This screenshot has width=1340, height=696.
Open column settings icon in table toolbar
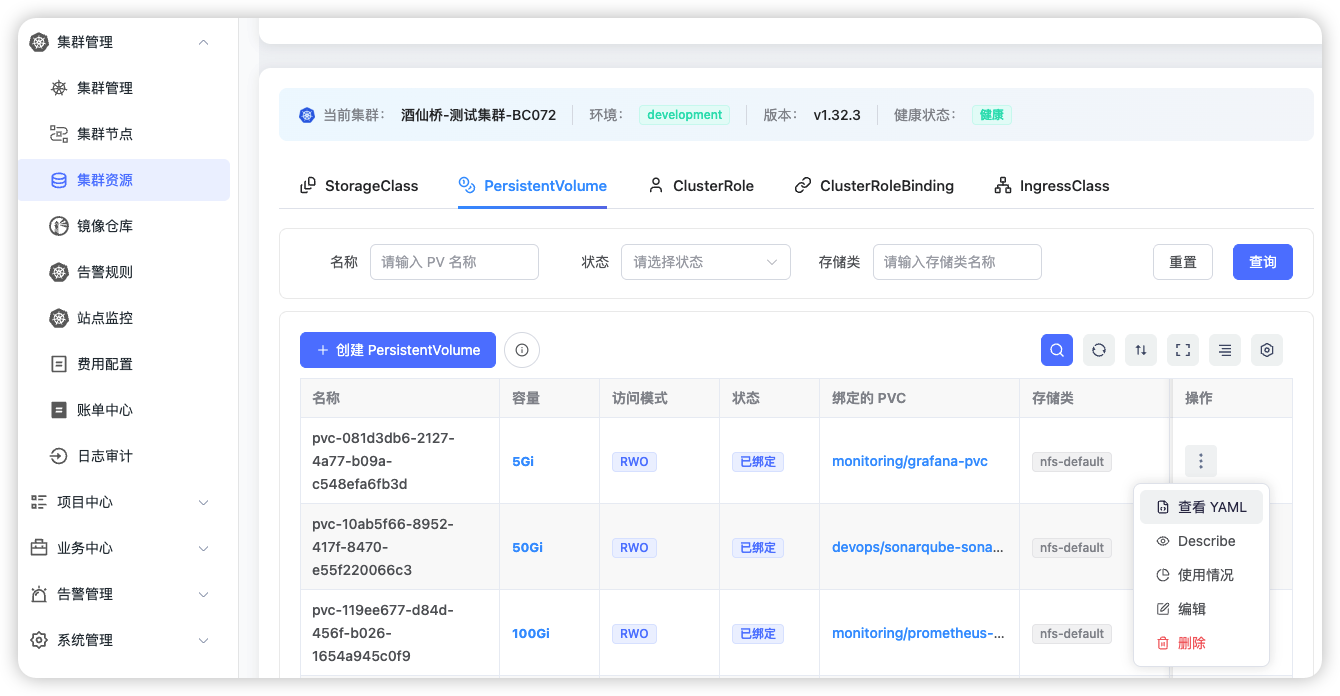(x=1267, y=350)
